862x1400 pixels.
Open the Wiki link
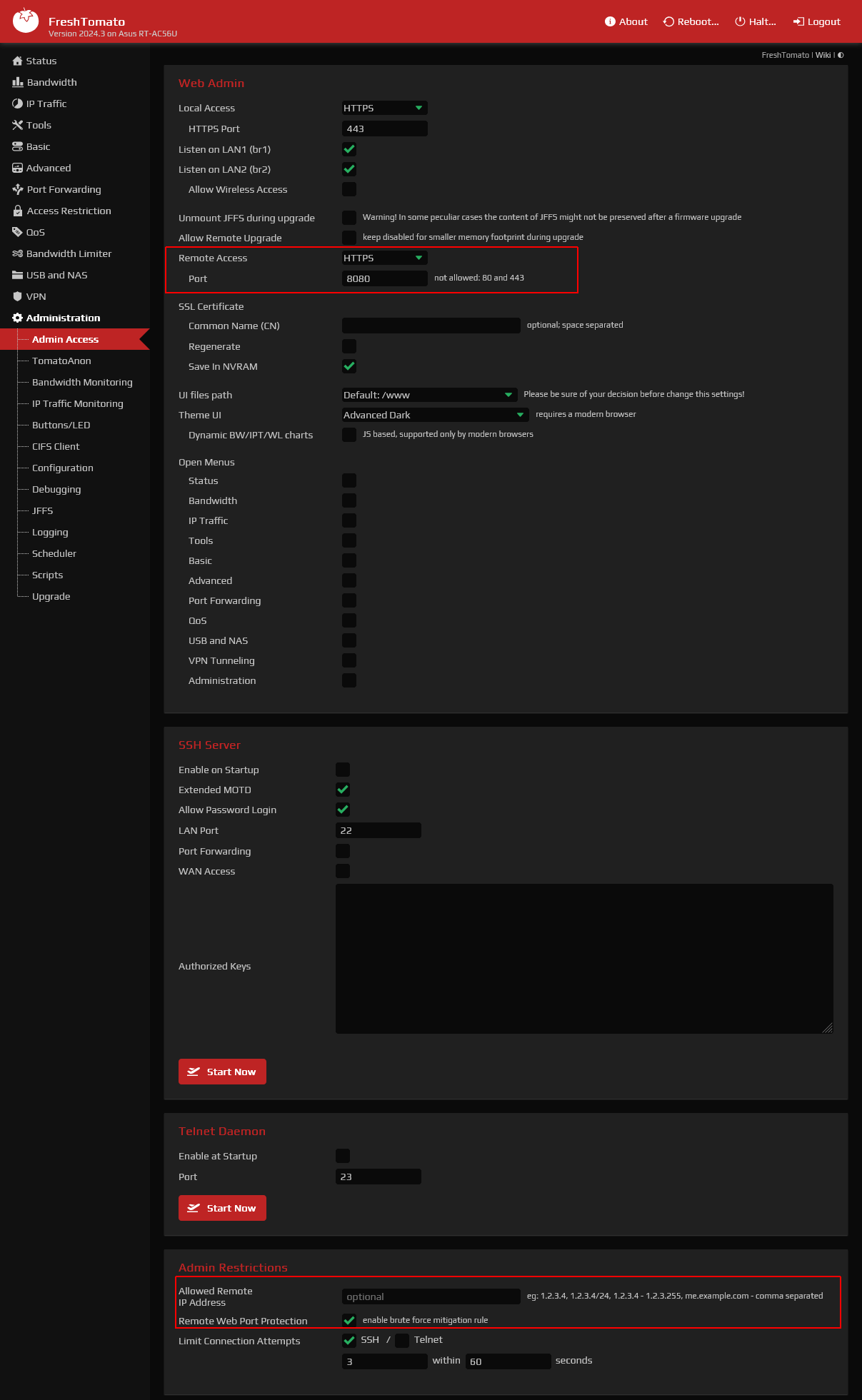[x=823, y=55]
